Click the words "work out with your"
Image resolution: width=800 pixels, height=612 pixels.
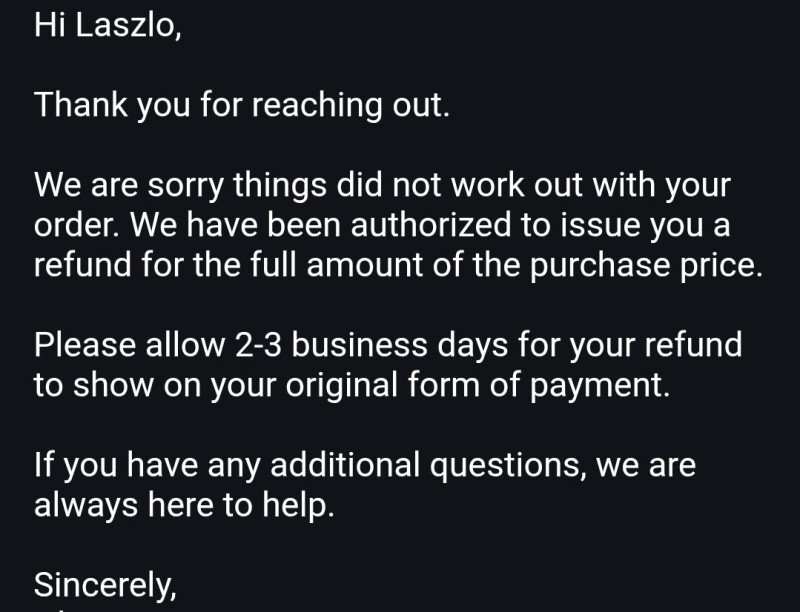tap(600, 186)
